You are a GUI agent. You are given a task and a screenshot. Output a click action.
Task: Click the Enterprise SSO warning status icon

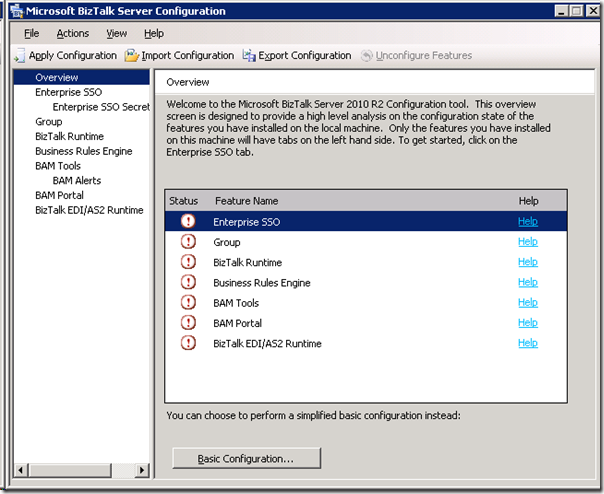[188, 221]
